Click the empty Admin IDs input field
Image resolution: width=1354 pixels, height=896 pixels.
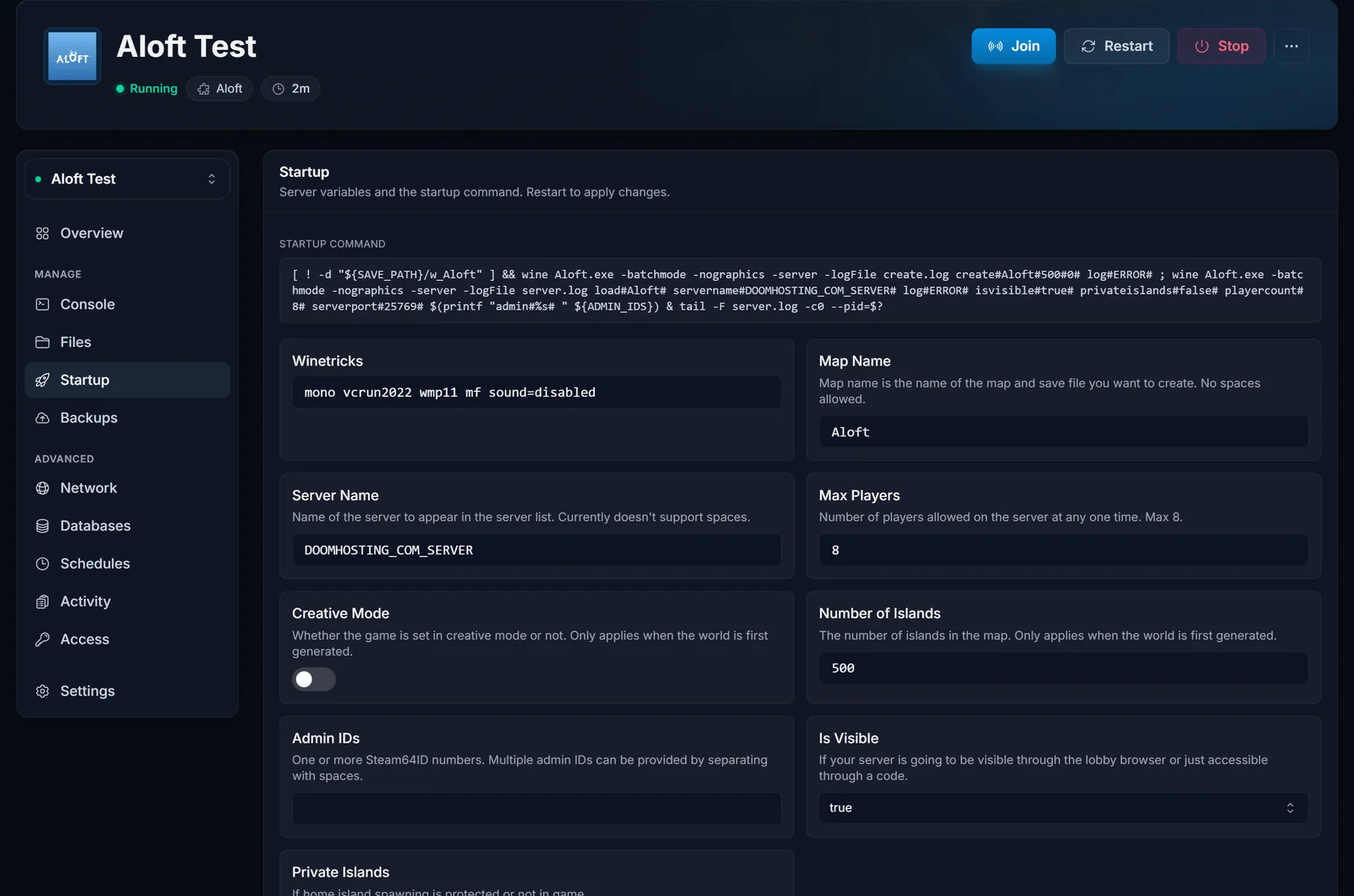[537, 809]
